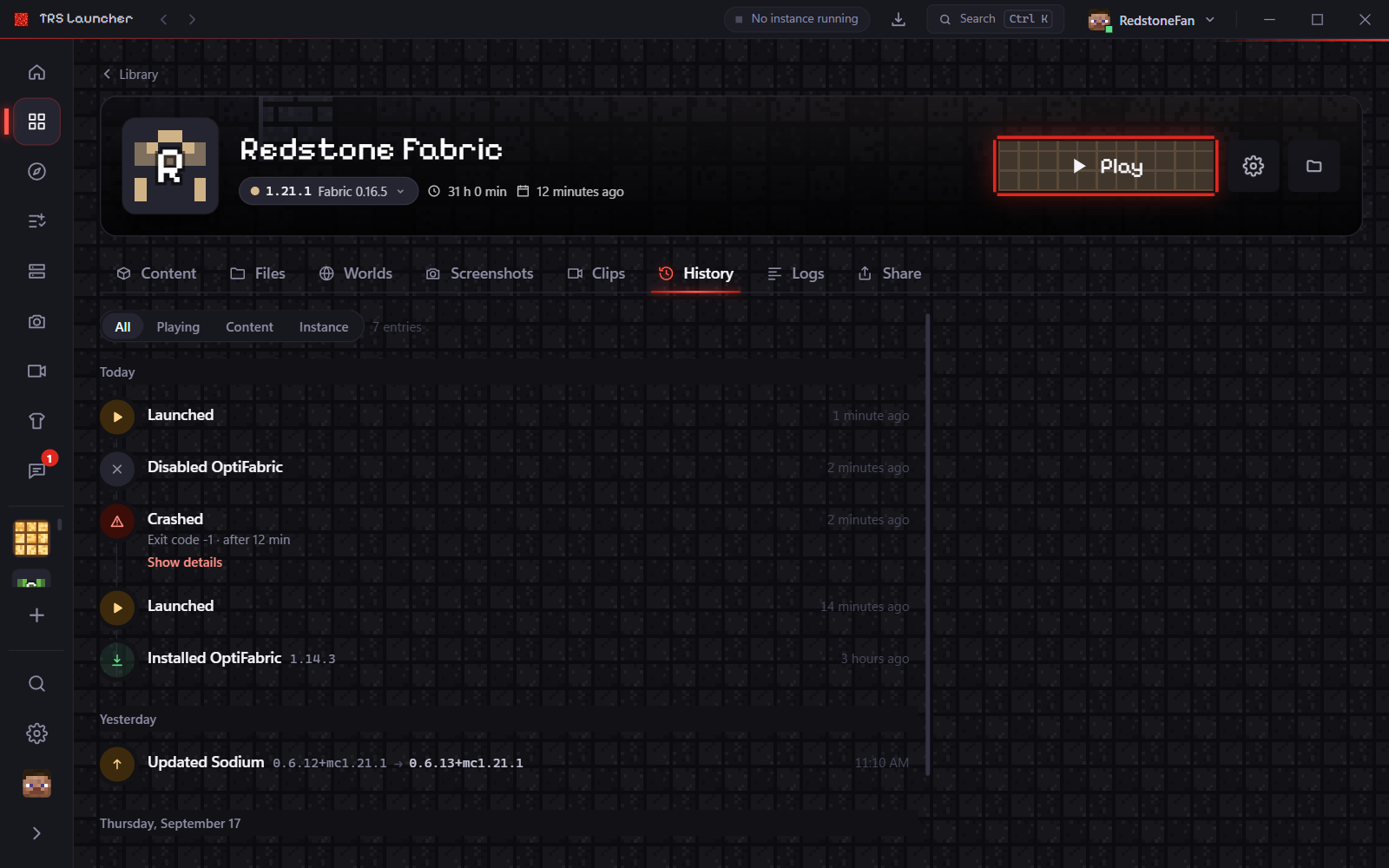Filter history to All entries
1389x868 pixels.
tap(122, 326)
